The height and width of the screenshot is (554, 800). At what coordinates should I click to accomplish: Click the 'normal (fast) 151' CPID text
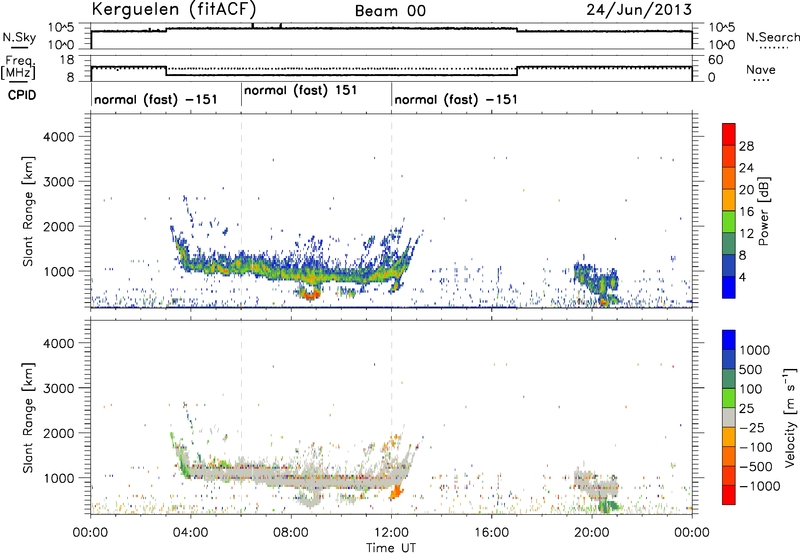point(301,91)
